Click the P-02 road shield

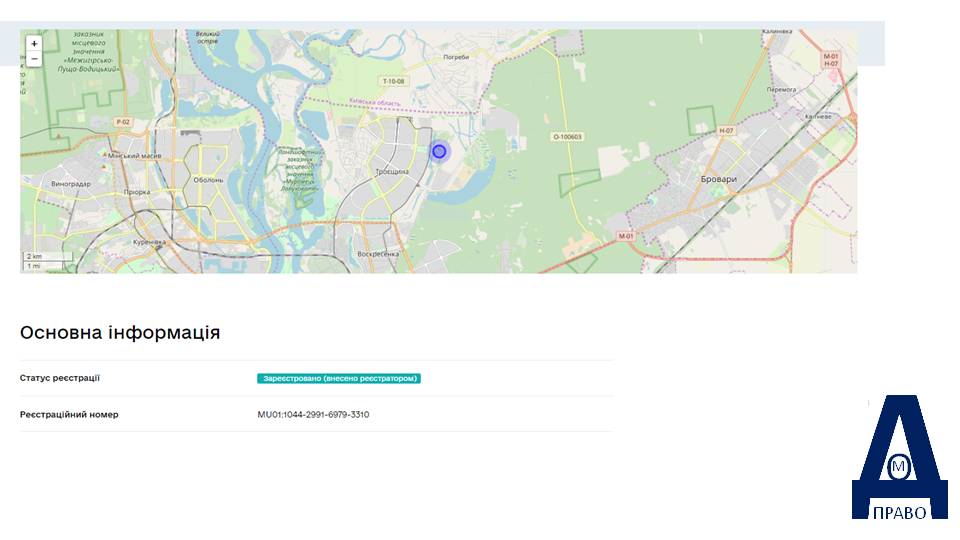123,122
